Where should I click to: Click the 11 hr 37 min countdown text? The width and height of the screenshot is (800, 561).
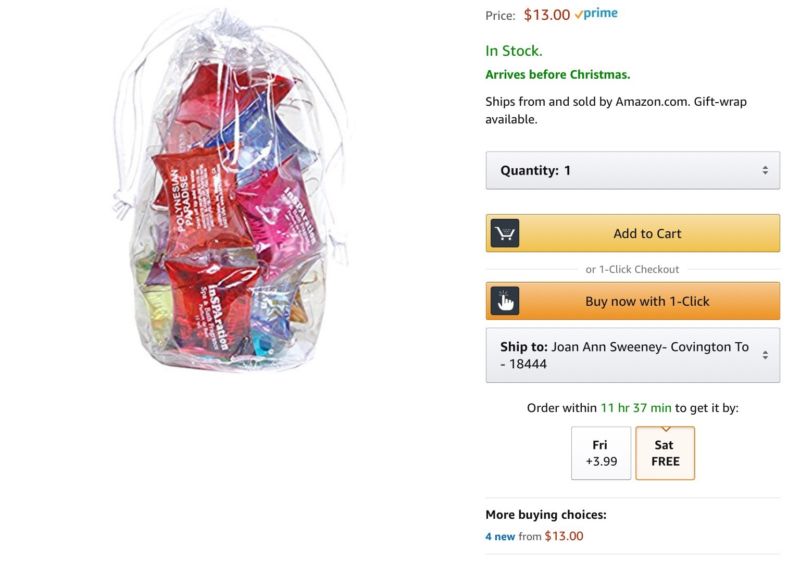(x=636, y=408)
